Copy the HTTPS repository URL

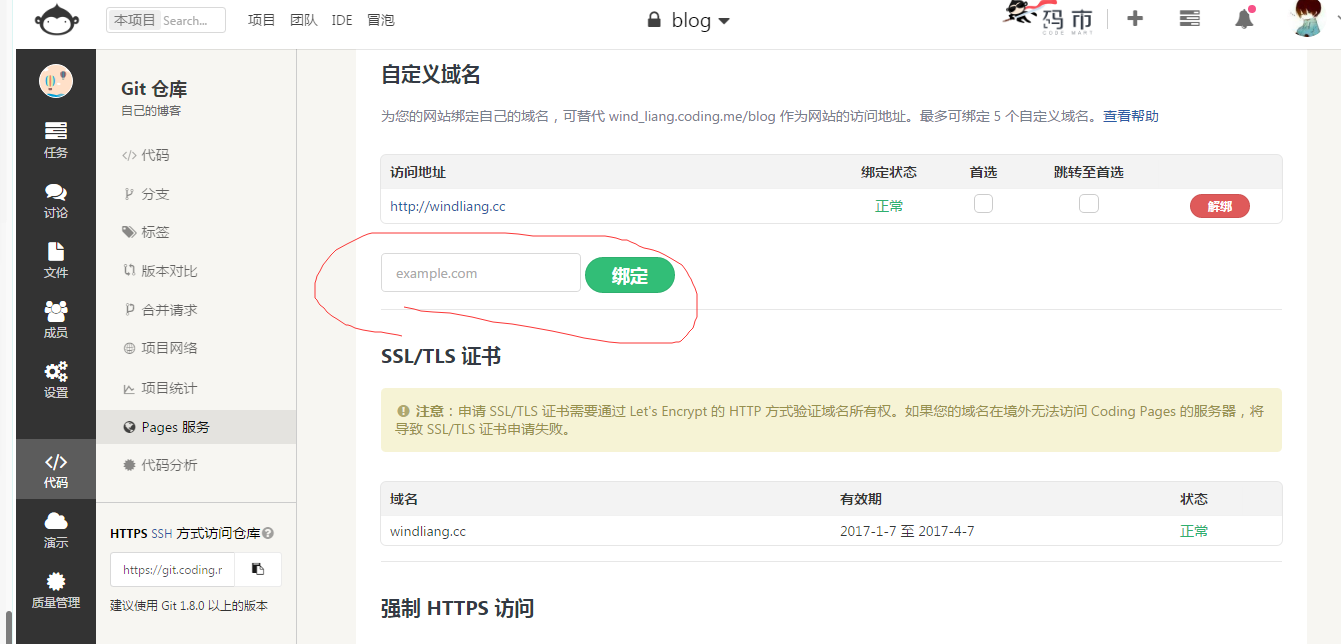pyautogui.click(x=258, y=569)
